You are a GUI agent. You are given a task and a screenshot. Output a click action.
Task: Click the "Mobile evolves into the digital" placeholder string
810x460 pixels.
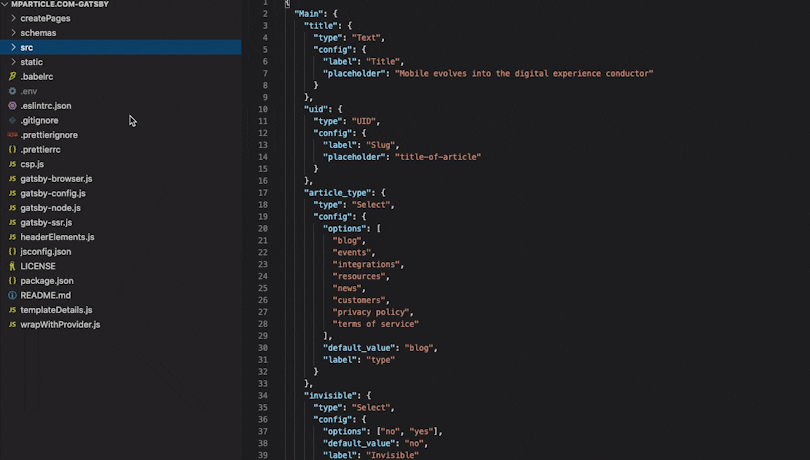pyautogui.click(x=524, y=73)
